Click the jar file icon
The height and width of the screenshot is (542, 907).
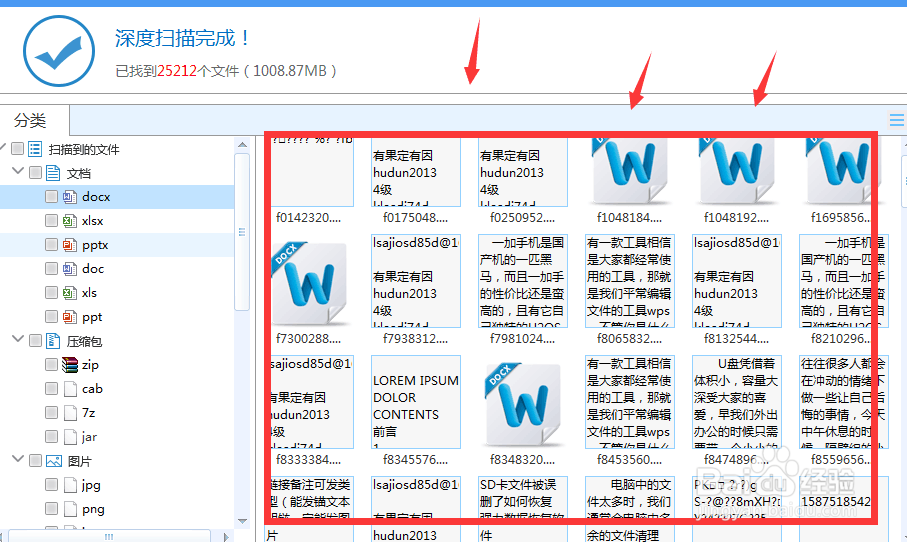pos(70,437)
